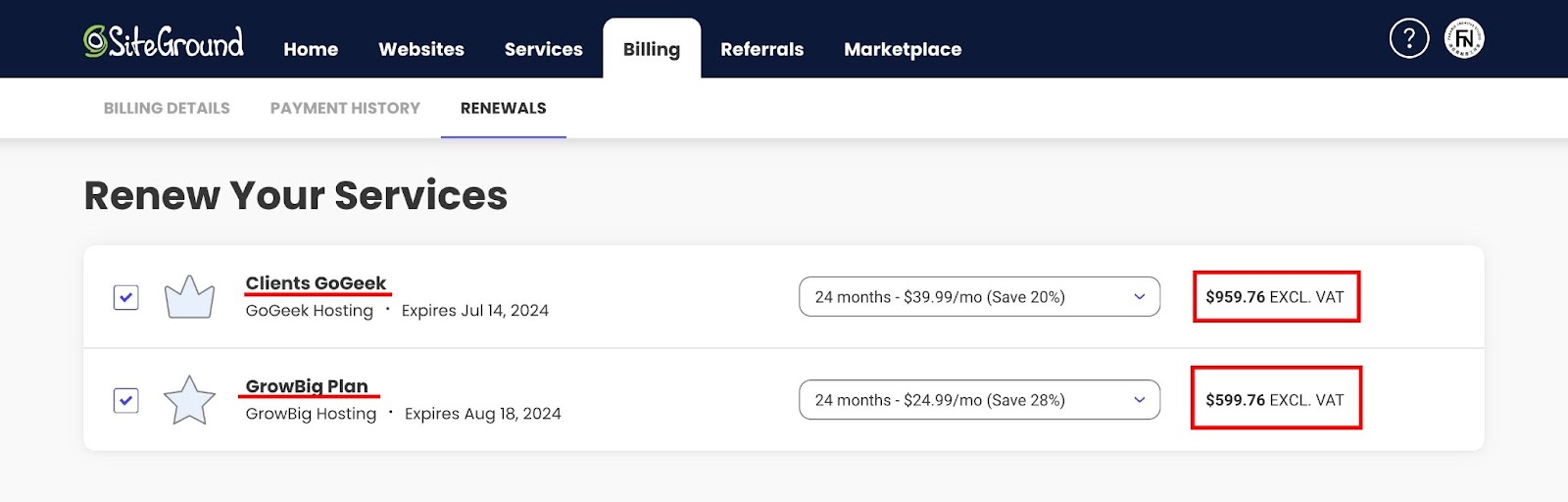Open the Marketplace section
The width and height of the screenshot is (1568, 502).
pos(903,49)
